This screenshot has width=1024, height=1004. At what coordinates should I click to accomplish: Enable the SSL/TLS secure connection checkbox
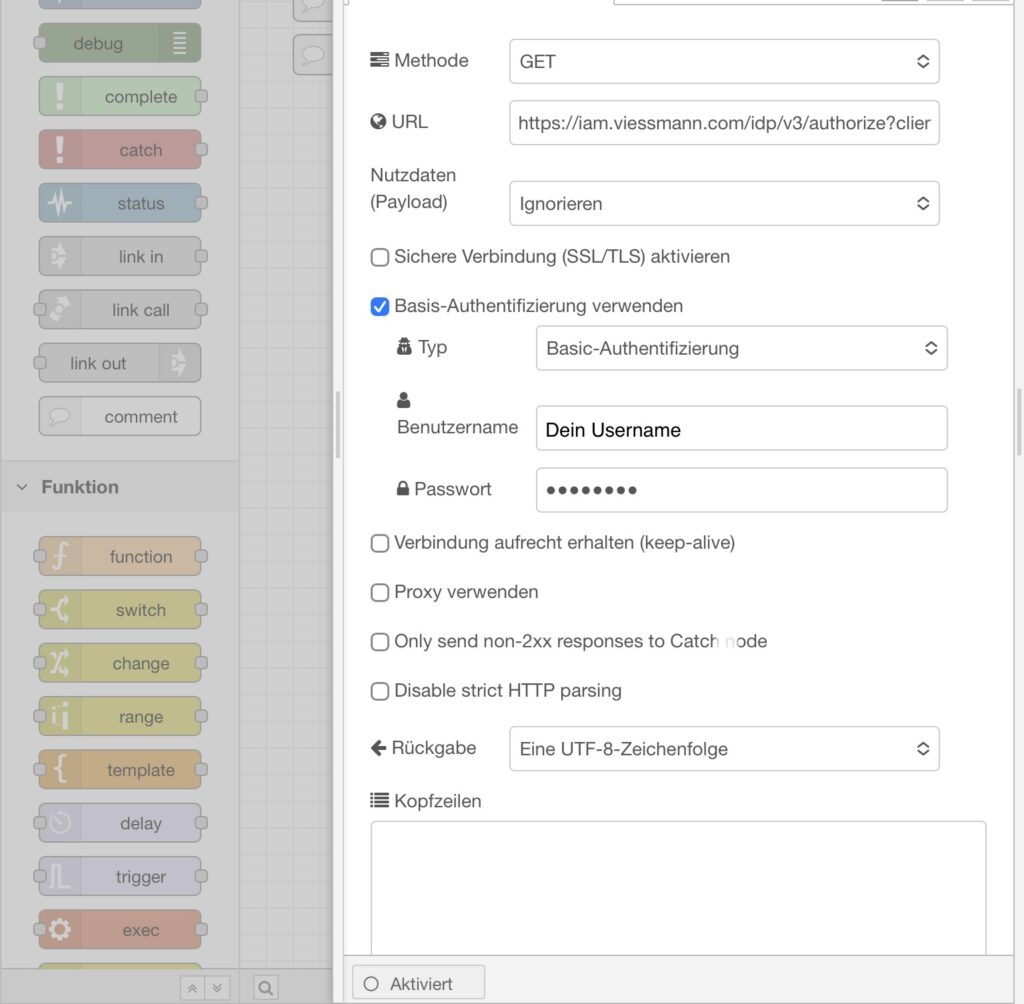pyautogui.click(x=379, y=257)
